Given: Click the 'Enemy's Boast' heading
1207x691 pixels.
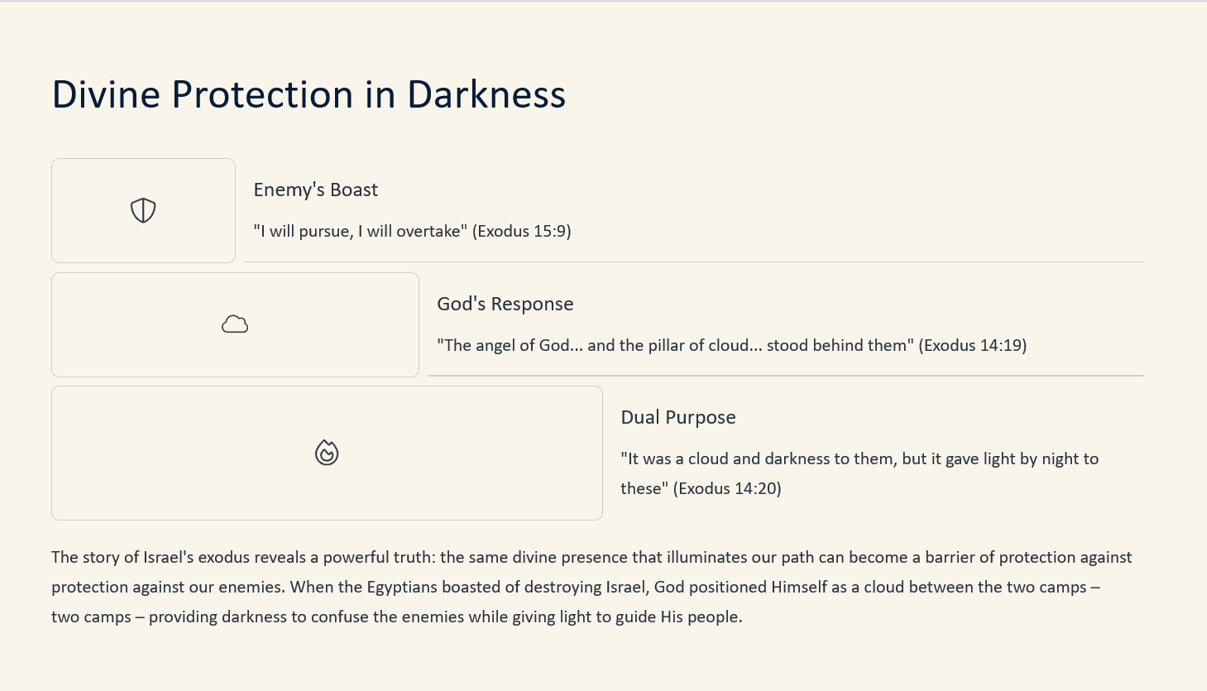Looking at the screenshot, I should click(x=316, y=190).
